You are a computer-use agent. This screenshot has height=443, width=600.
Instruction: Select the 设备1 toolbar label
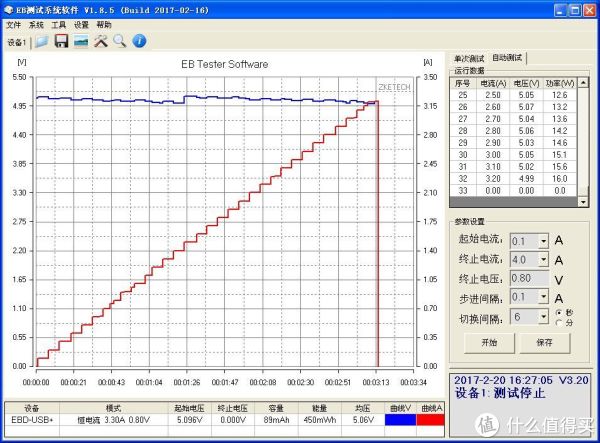tap(16, 42)
